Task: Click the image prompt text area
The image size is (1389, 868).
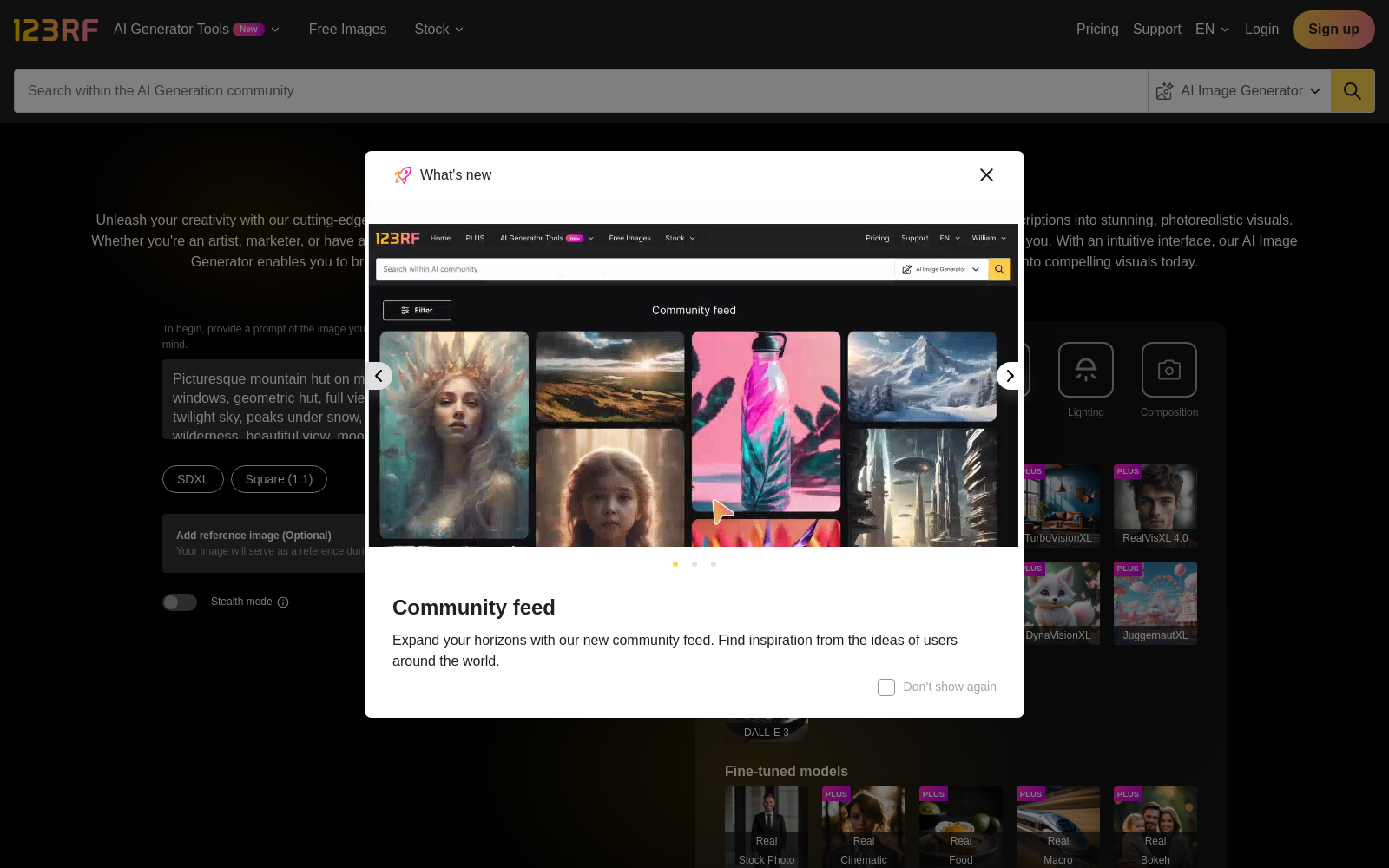Action: [264, 399]
